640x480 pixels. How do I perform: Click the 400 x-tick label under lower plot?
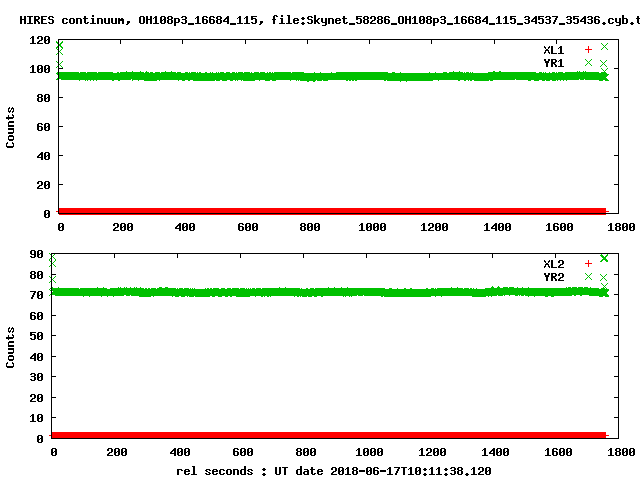180,452
